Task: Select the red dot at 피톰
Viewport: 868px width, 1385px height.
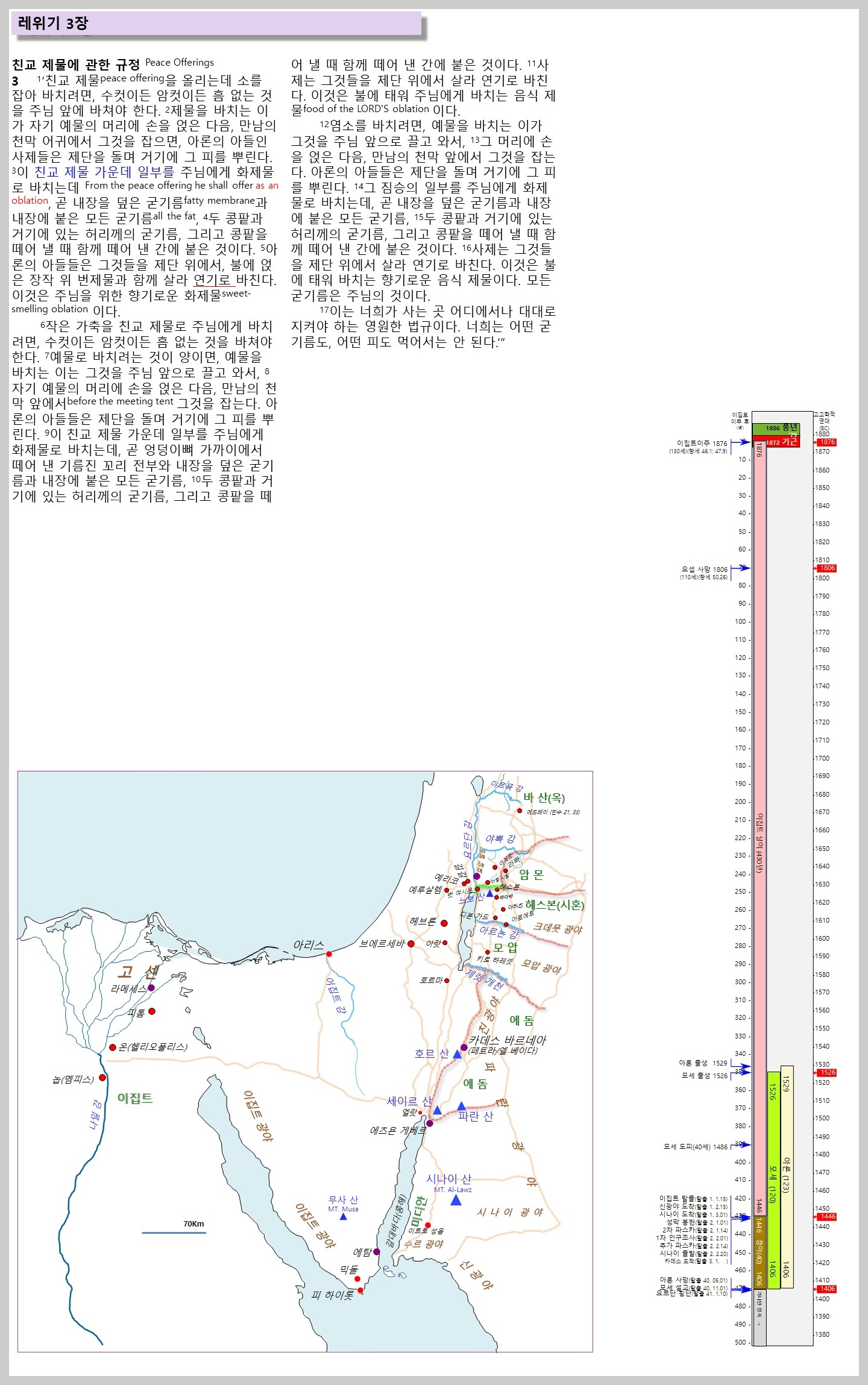Action: [x=152, y=1011]
